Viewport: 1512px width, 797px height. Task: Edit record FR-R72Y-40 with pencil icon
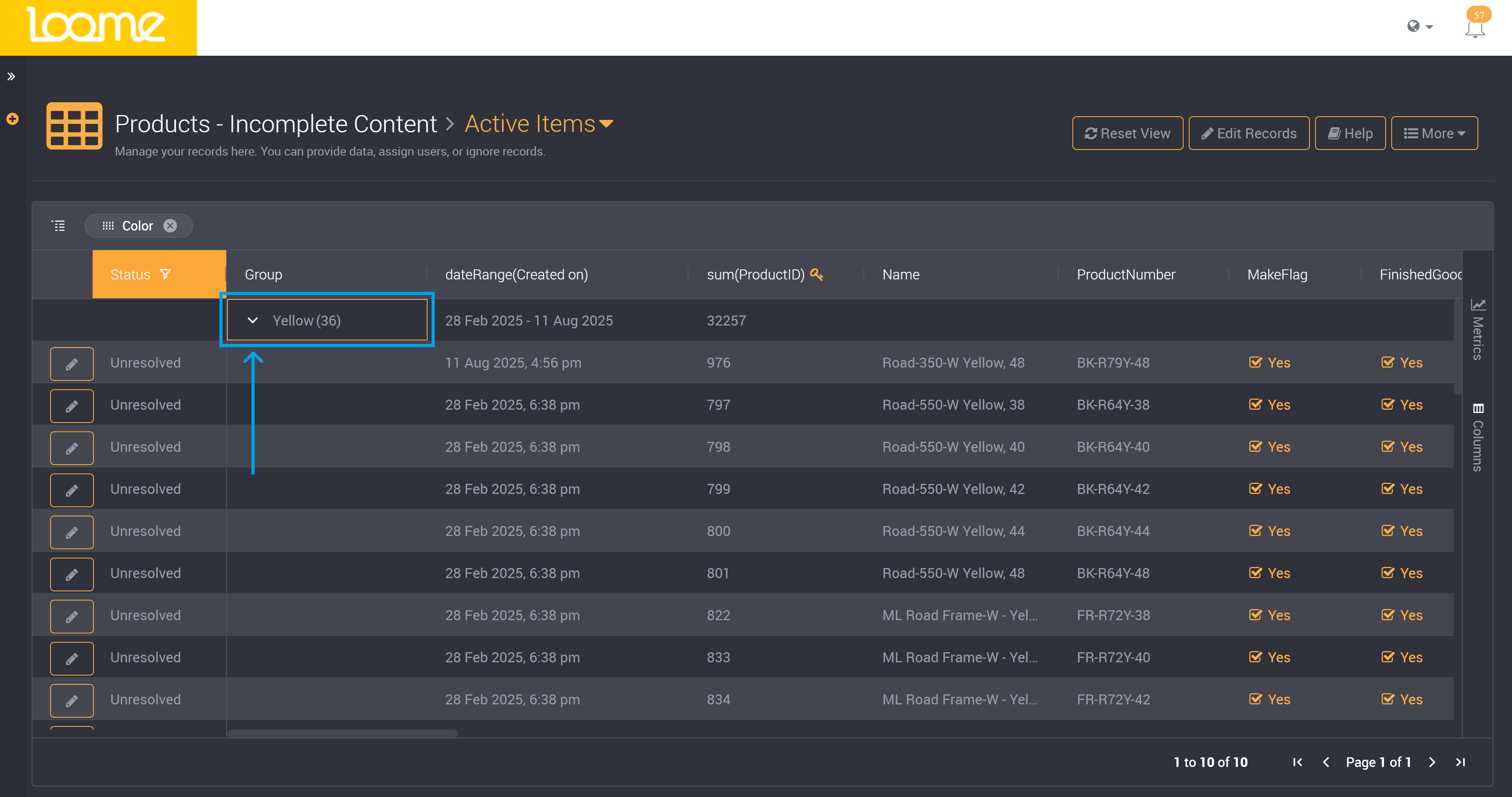click(x=72, y=659)
